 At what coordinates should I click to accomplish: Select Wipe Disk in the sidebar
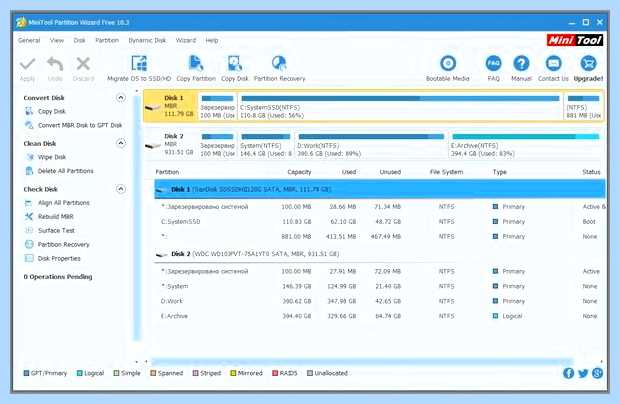(51, 157)
